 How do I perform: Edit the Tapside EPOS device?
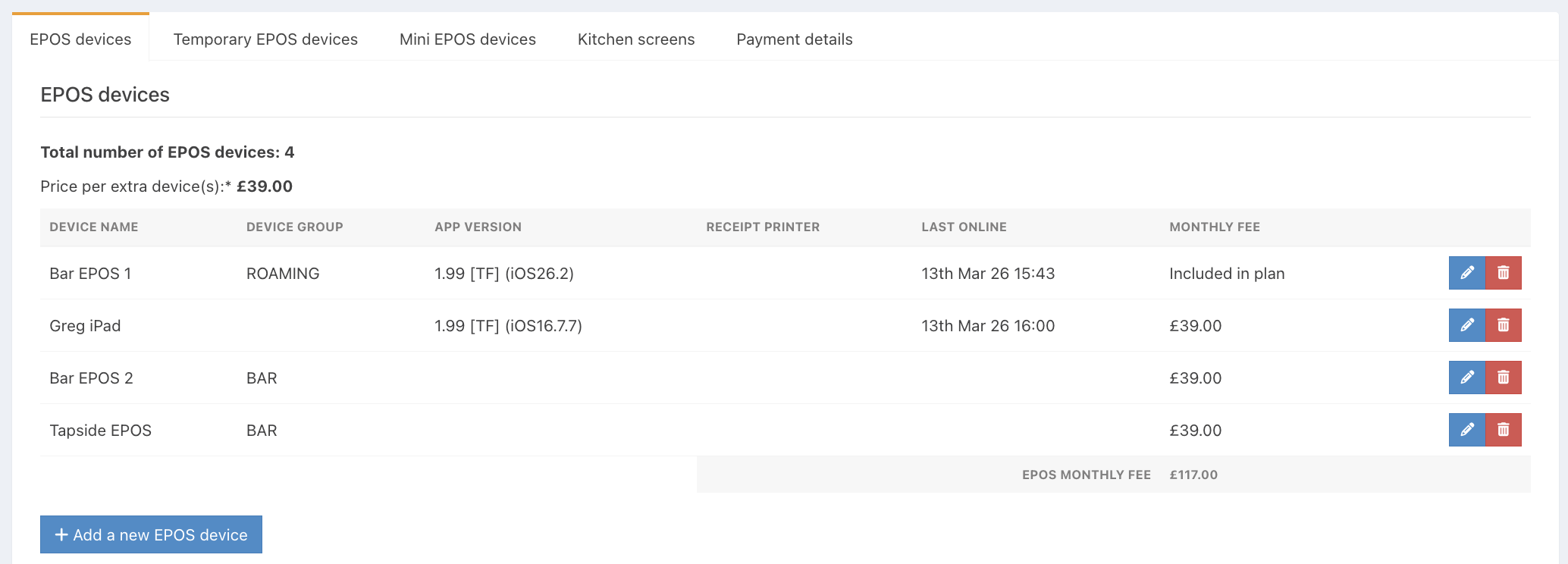click(1466, 430)
